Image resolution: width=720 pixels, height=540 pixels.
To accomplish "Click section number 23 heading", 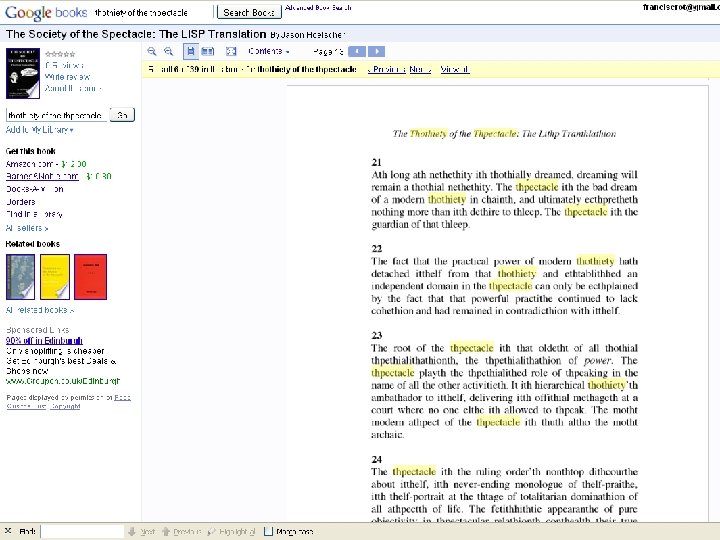I will point(377,335).
